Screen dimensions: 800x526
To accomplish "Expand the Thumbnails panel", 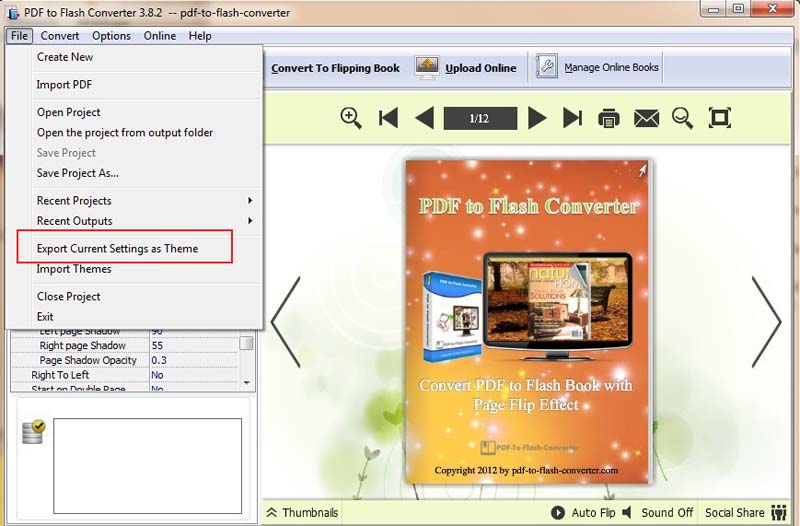I will tap(302, 513).
